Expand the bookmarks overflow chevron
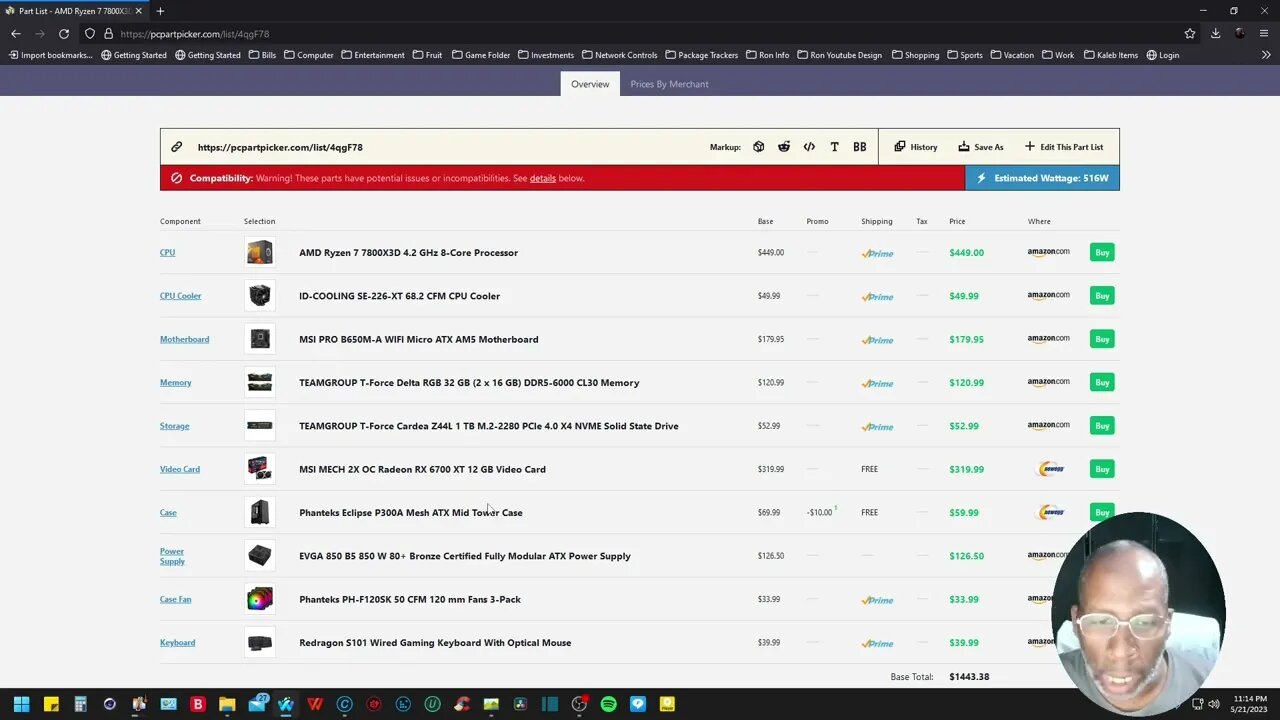Screen dimensions: 1280x720 point(1266,55)
